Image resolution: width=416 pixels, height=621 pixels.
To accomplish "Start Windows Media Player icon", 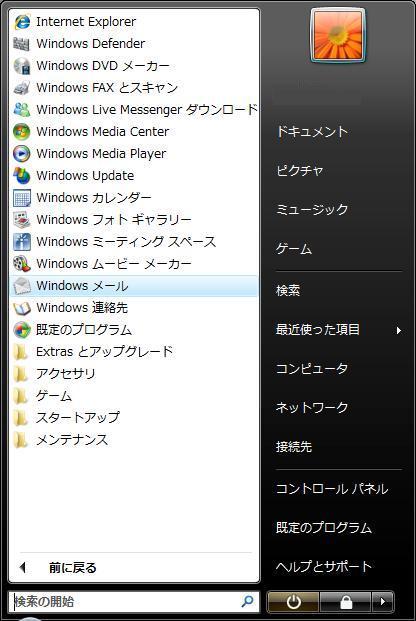I will click(22, 154).
